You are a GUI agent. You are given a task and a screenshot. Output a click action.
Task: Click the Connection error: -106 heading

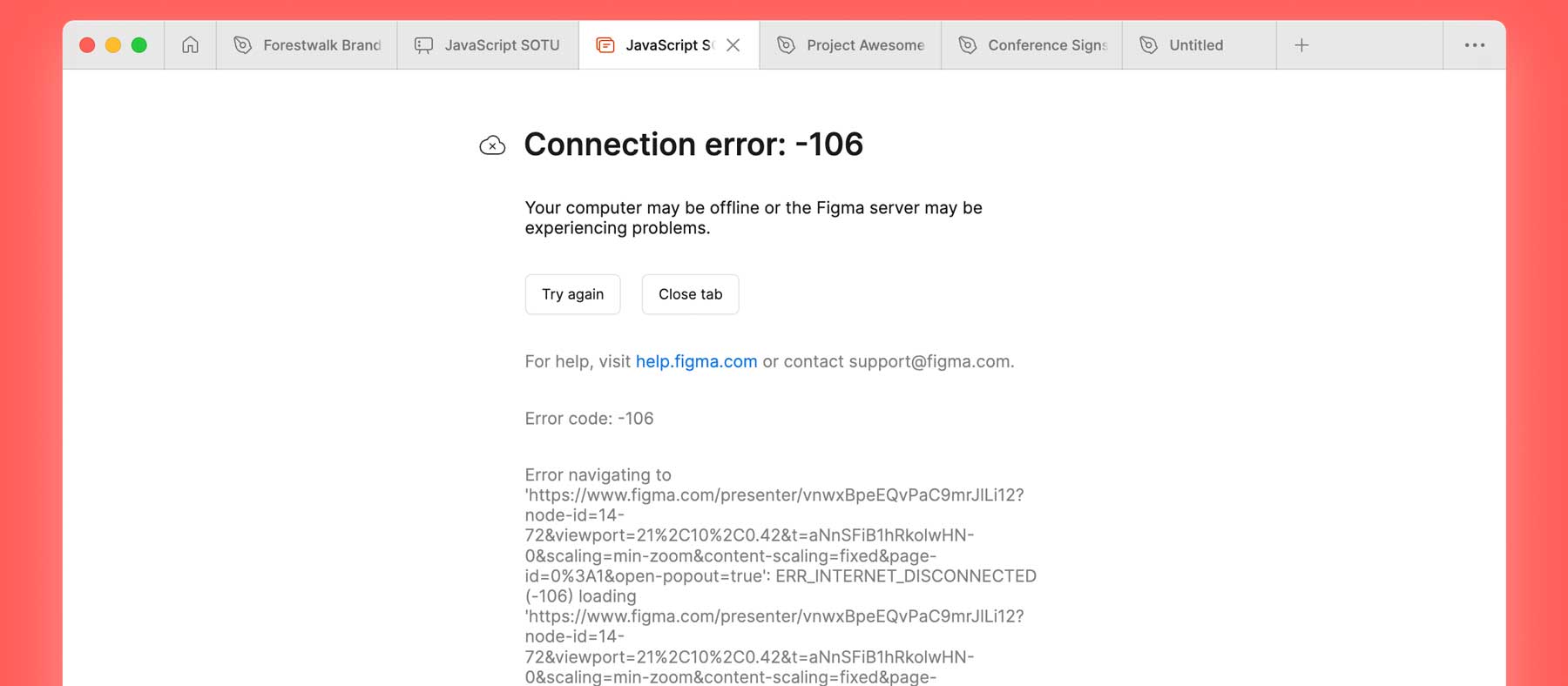[693, 145]
